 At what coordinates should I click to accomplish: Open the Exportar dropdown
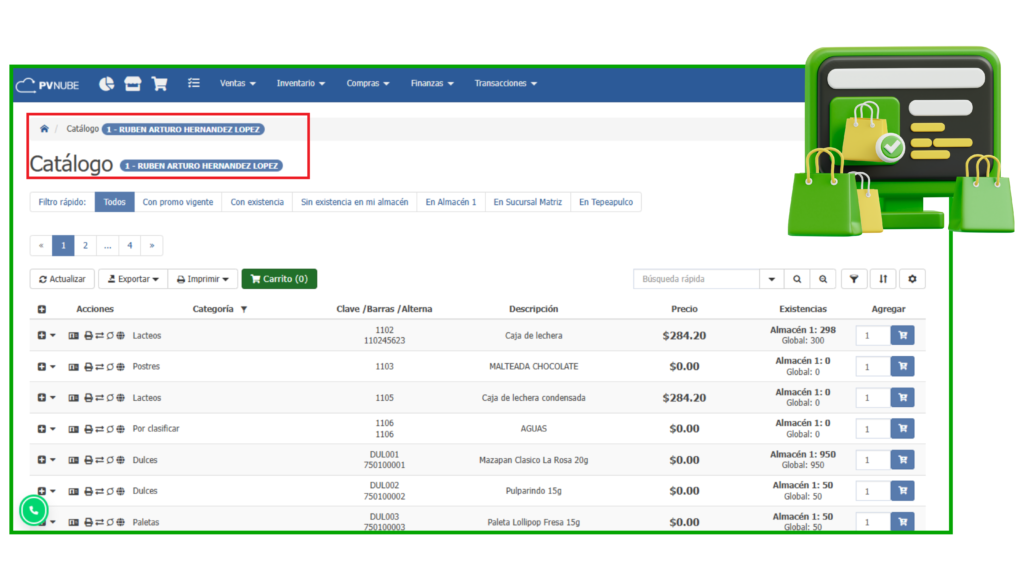point(131,279)
